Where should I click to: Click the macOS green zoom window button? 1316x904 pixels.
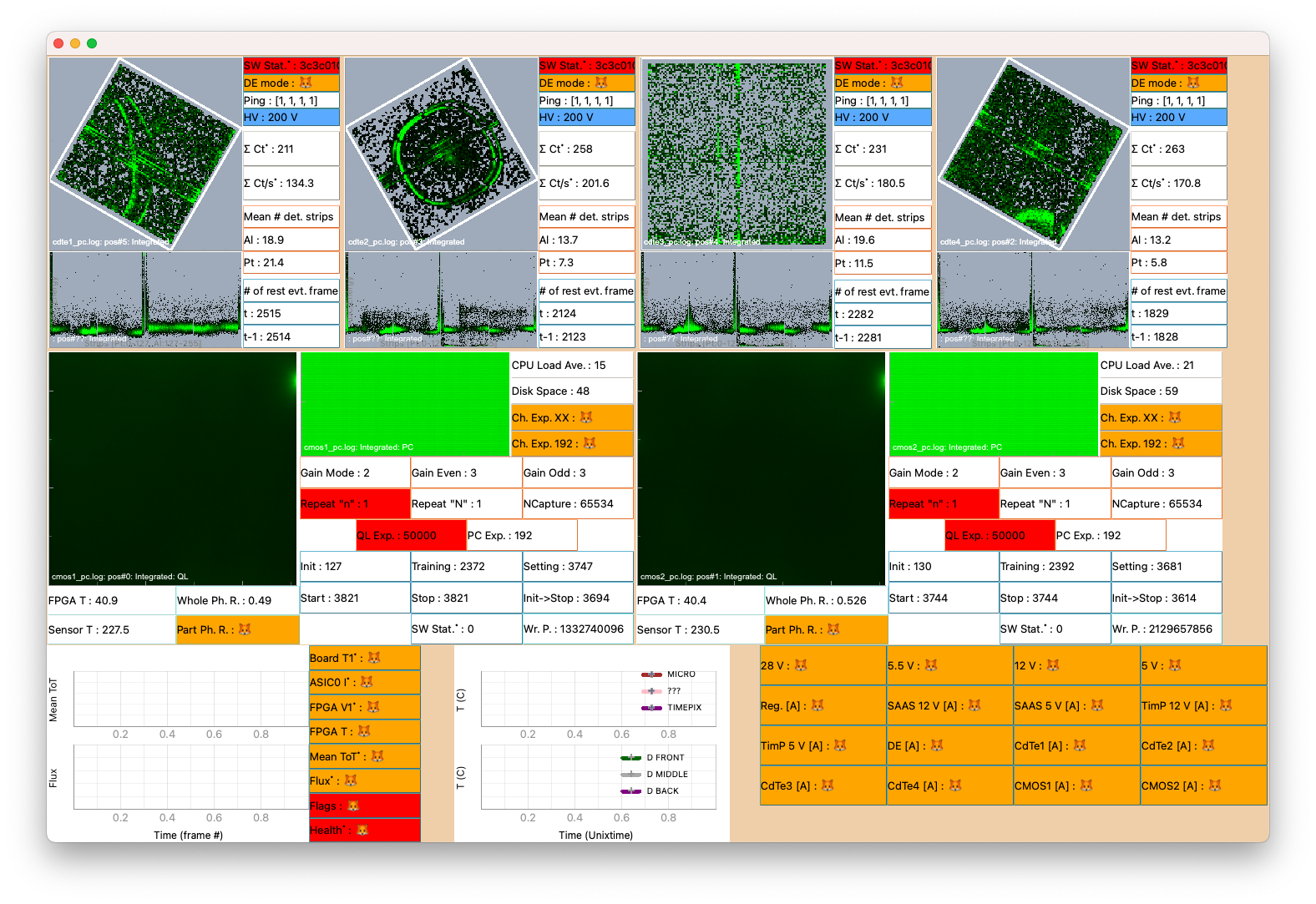click(x=92, y=43)
